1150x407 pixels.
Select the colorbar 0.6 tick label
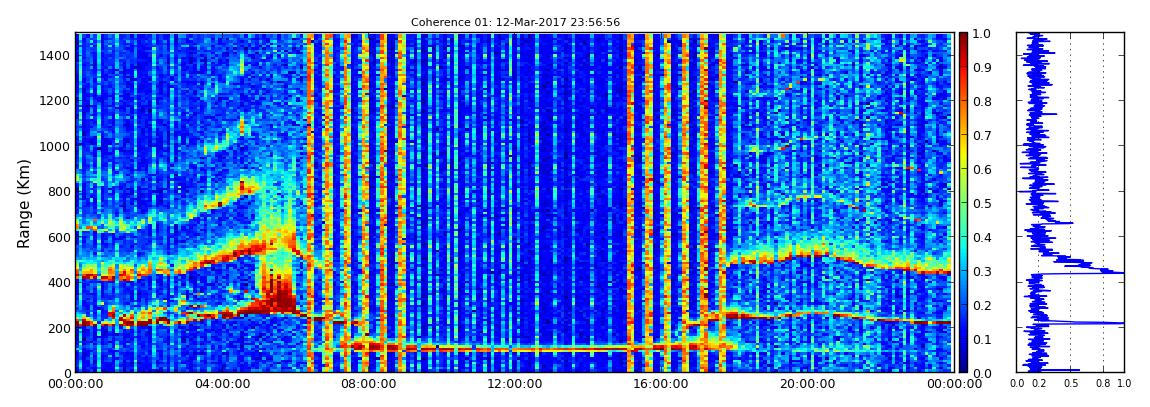[984, 169]
